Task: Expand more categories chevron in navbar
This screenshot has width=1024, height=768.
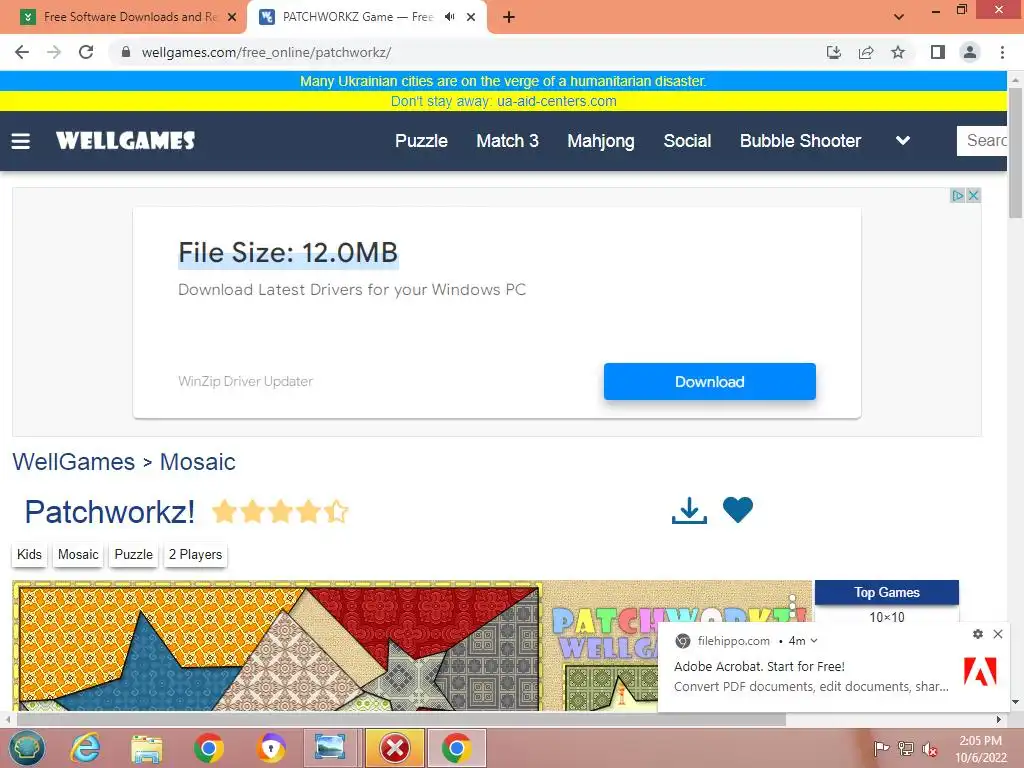Action: click(903, 140)
